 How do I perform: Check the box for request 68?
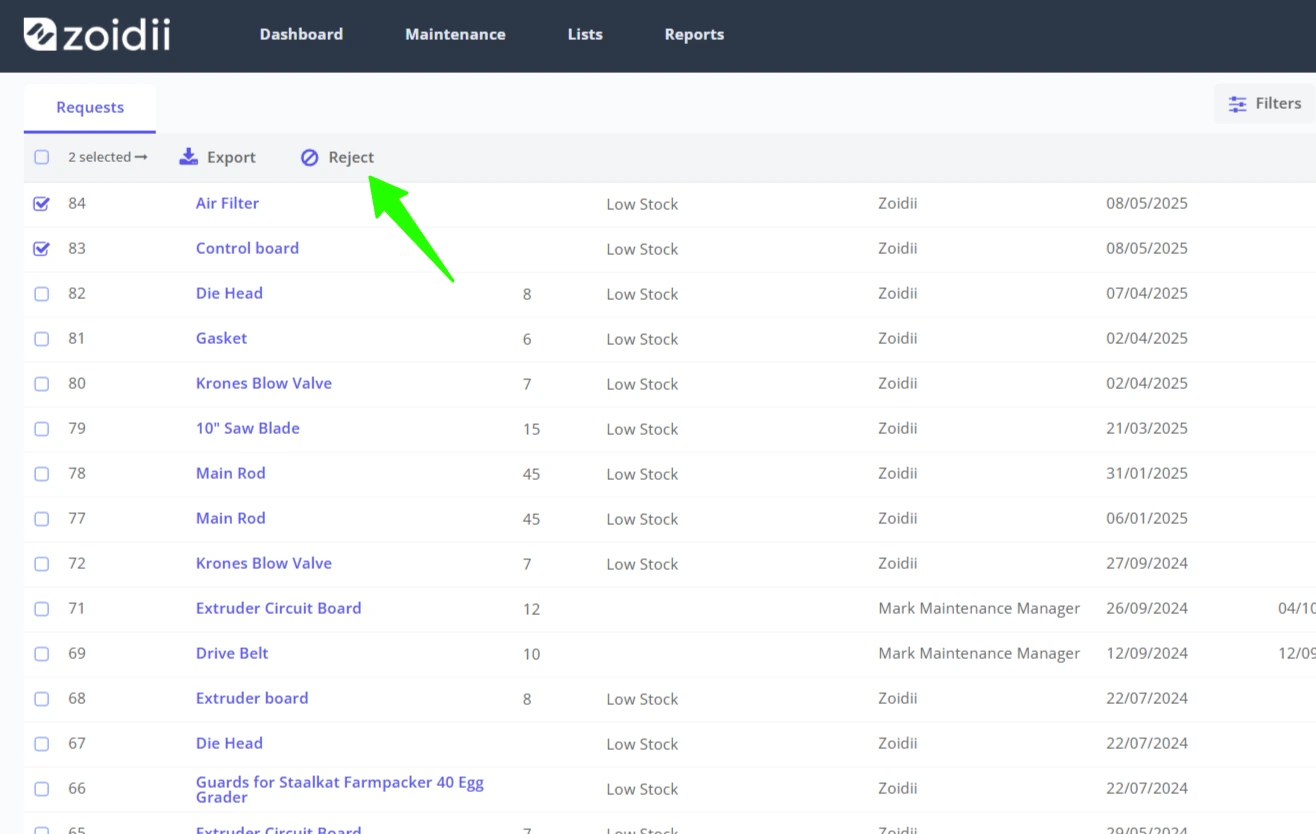(x=41, y=699)
